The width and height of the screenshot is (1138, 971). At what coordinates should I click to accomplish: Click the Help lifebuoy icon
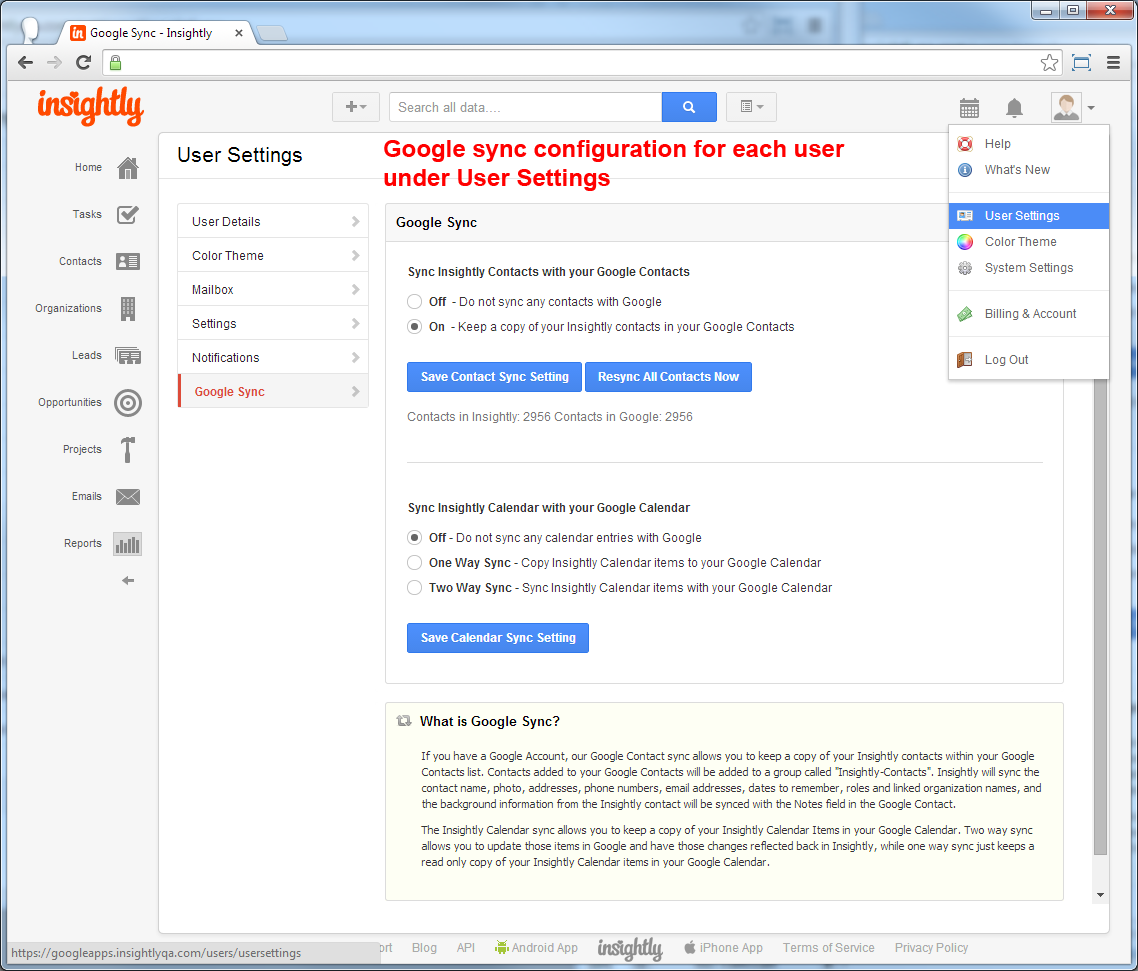(x=965, y=144)
